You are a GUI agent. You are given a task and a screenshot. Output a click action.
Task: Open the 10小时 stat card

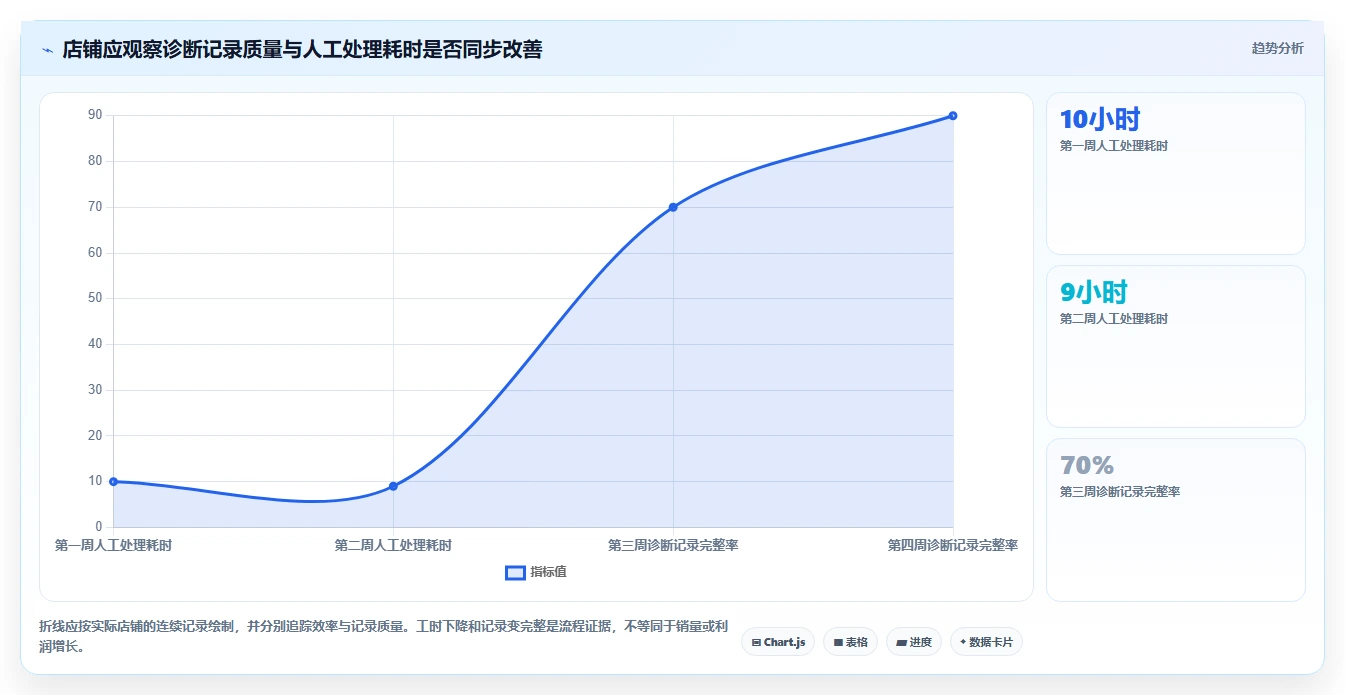pos(1176,173)
